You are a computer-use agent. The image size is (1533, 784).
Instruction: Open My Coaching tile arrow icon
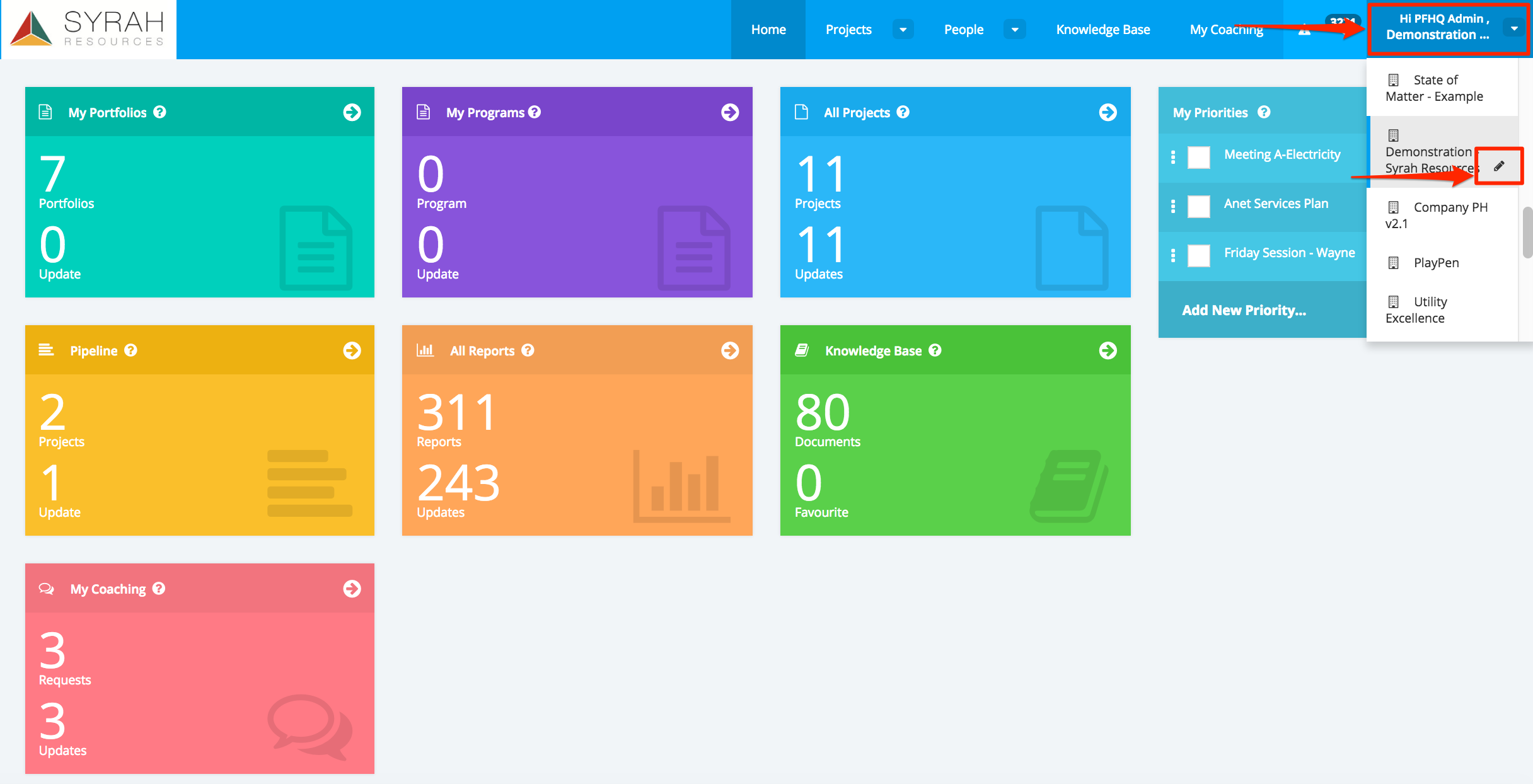point(352,589)
